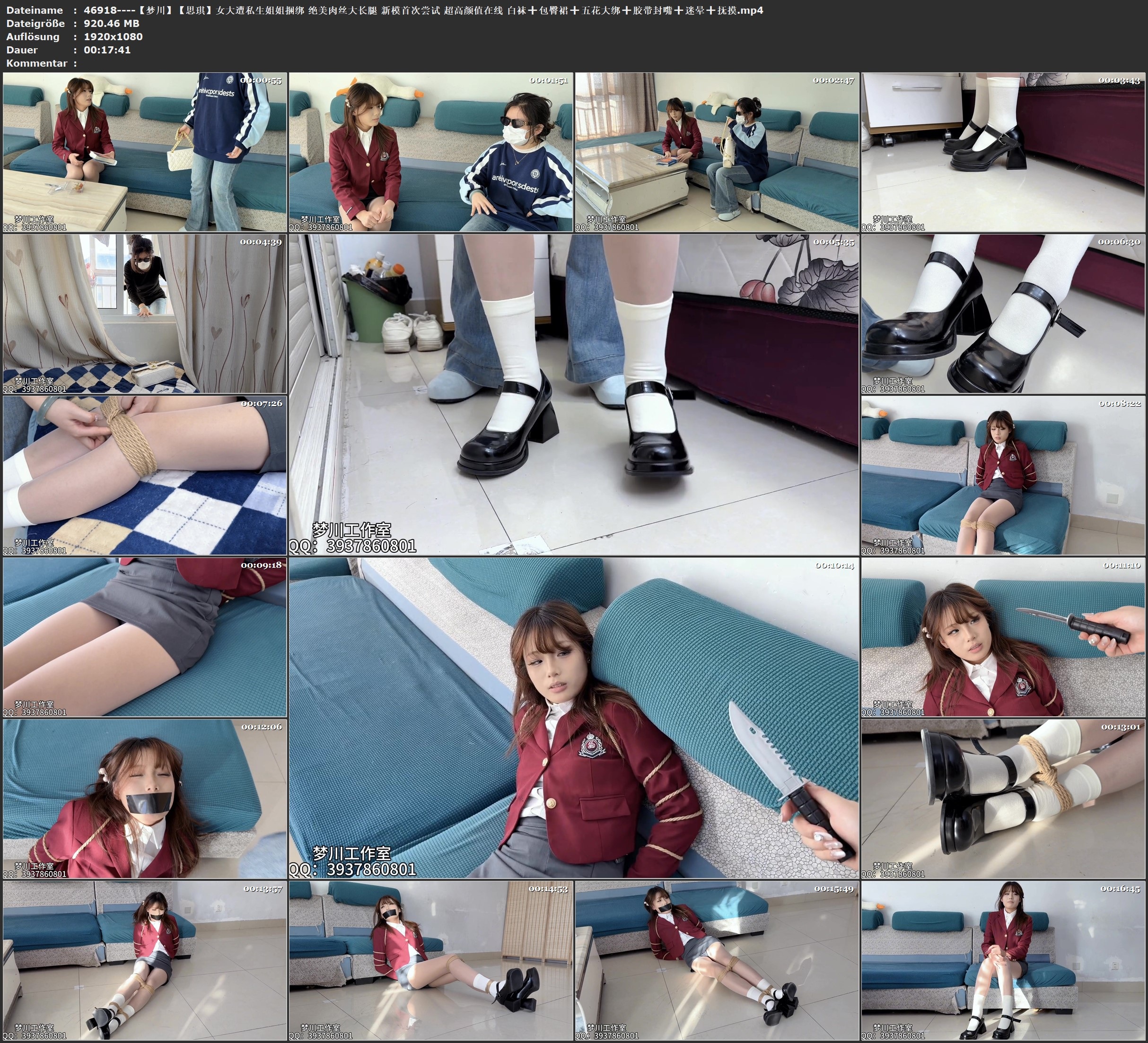Click the thumbnail timestamped 00:00:55

coord(145,152)
